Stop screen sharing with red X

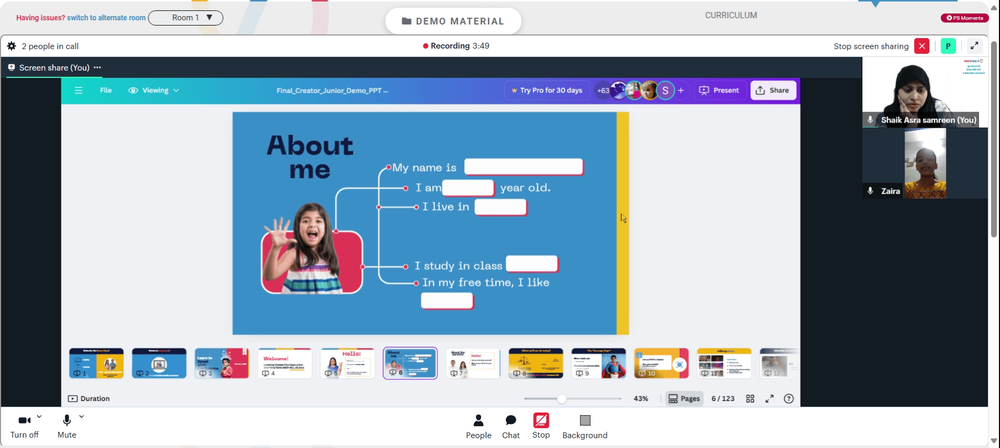click(922, 46)
